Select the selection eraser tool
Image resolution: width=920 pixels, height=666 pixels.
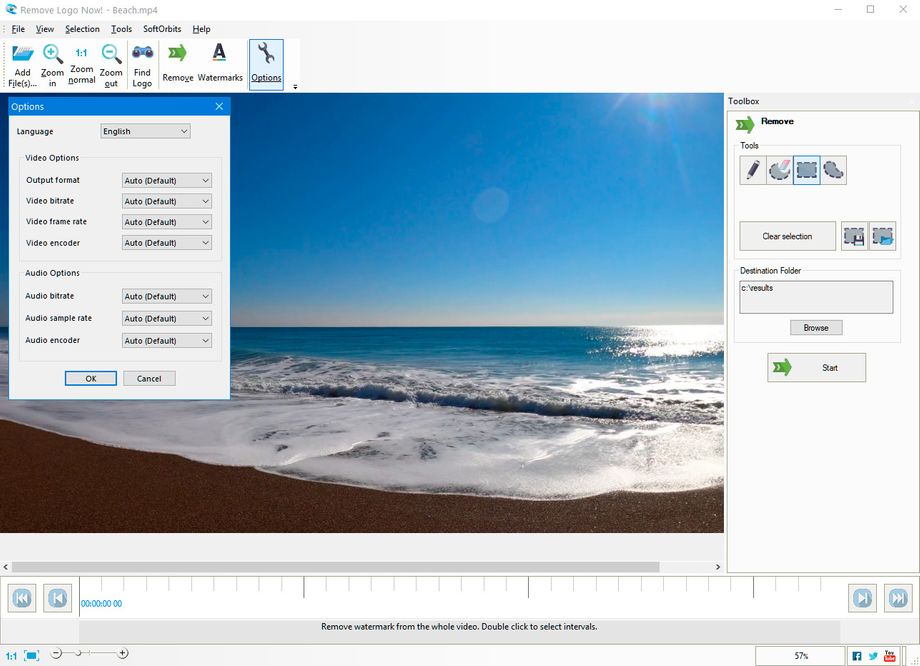point(779,170)
